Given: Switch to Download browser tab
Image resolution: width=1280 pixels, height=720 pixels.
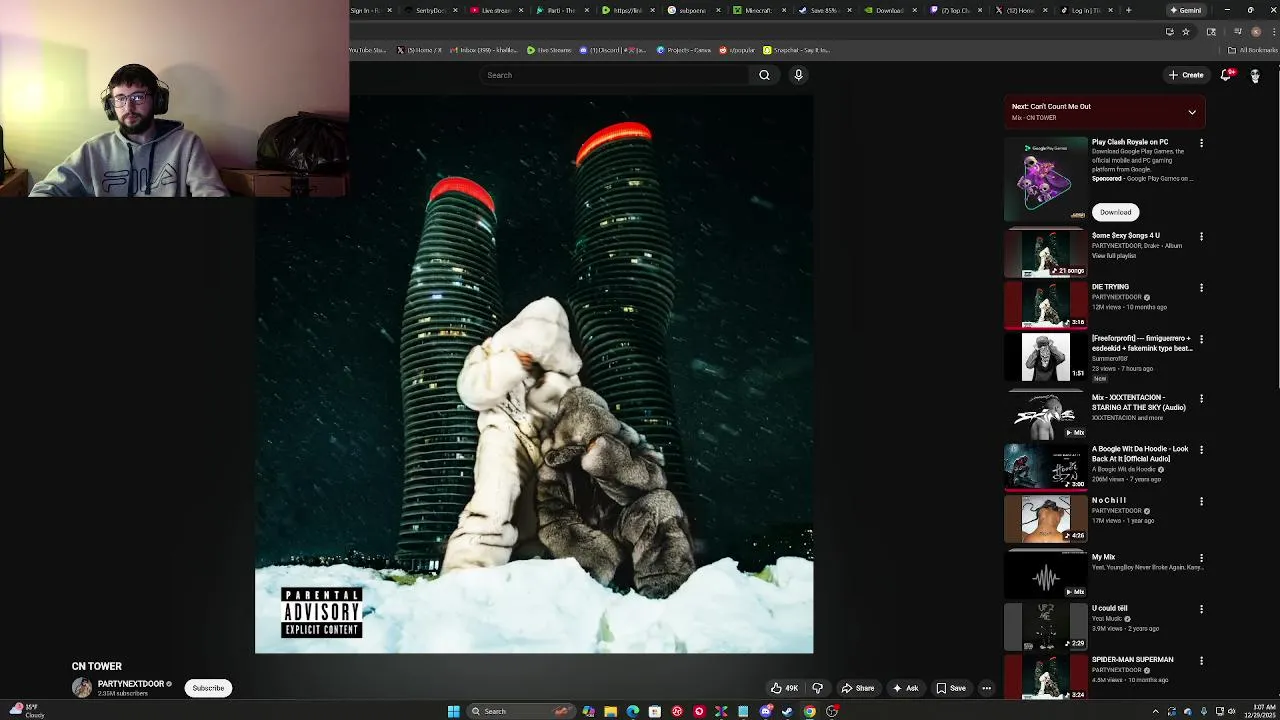Looking at the screenshot, I should coord(889,10).
